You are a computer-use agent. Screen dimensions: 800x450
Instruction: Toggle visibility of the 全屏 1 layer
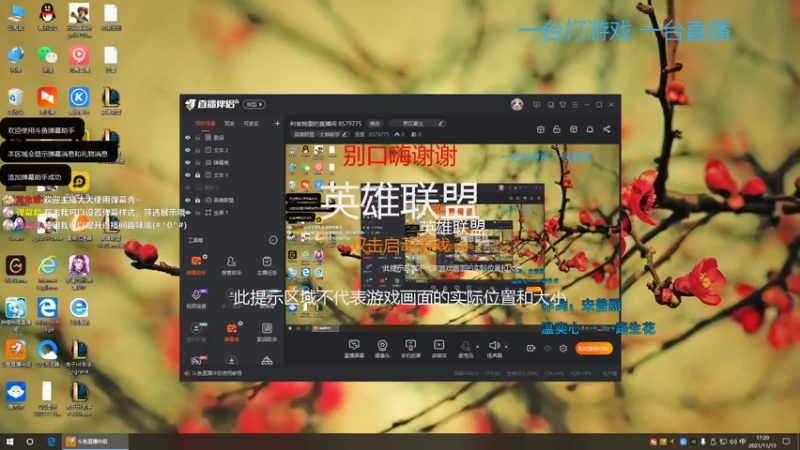[188, 212]
